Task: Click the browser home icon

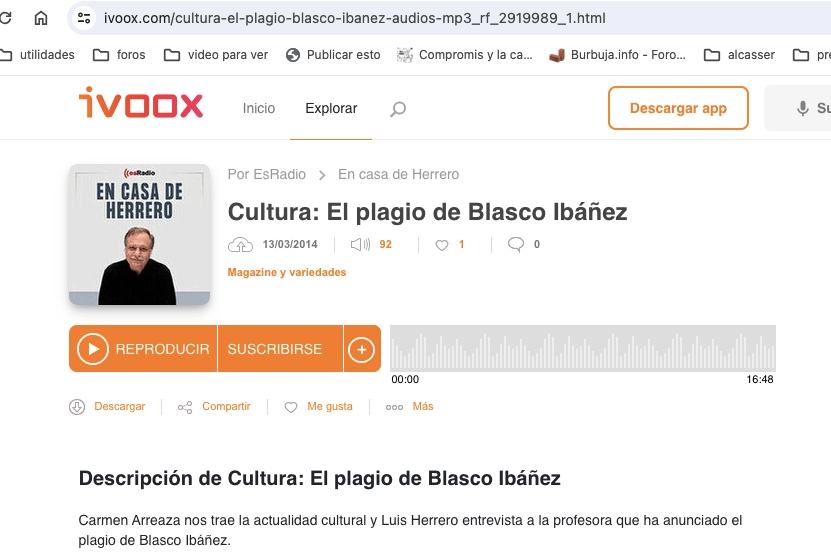Action: click(x=41, y=18)
